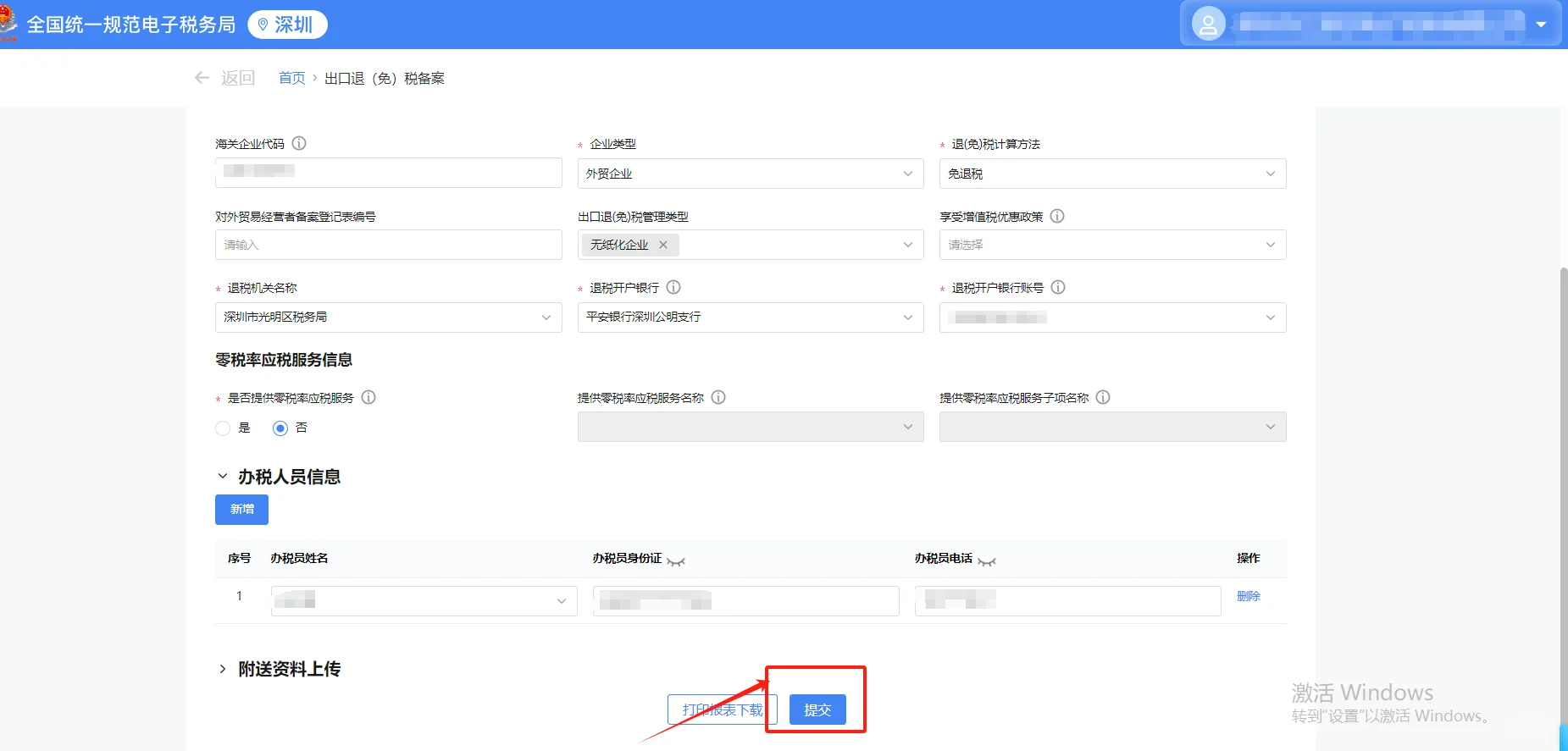Click the 对外贸易经营者备案登记表编号 input field
The height and width of the screenshot is (751, 1568).
(x=388, y=245)
